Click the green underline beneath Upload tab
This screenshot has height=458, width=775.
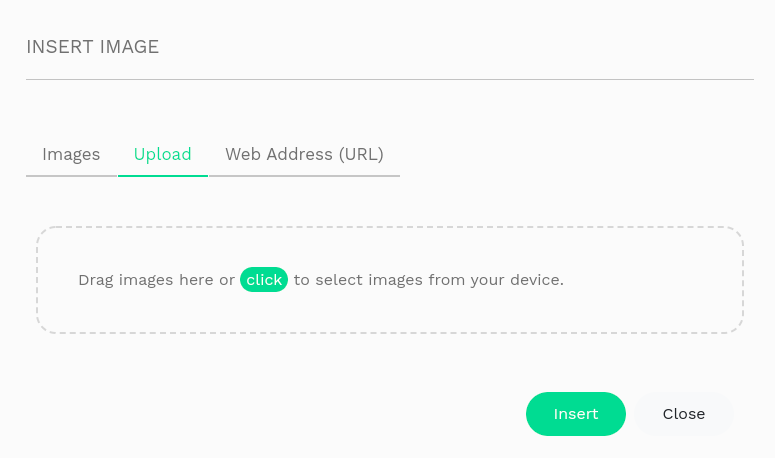[163, 176]
